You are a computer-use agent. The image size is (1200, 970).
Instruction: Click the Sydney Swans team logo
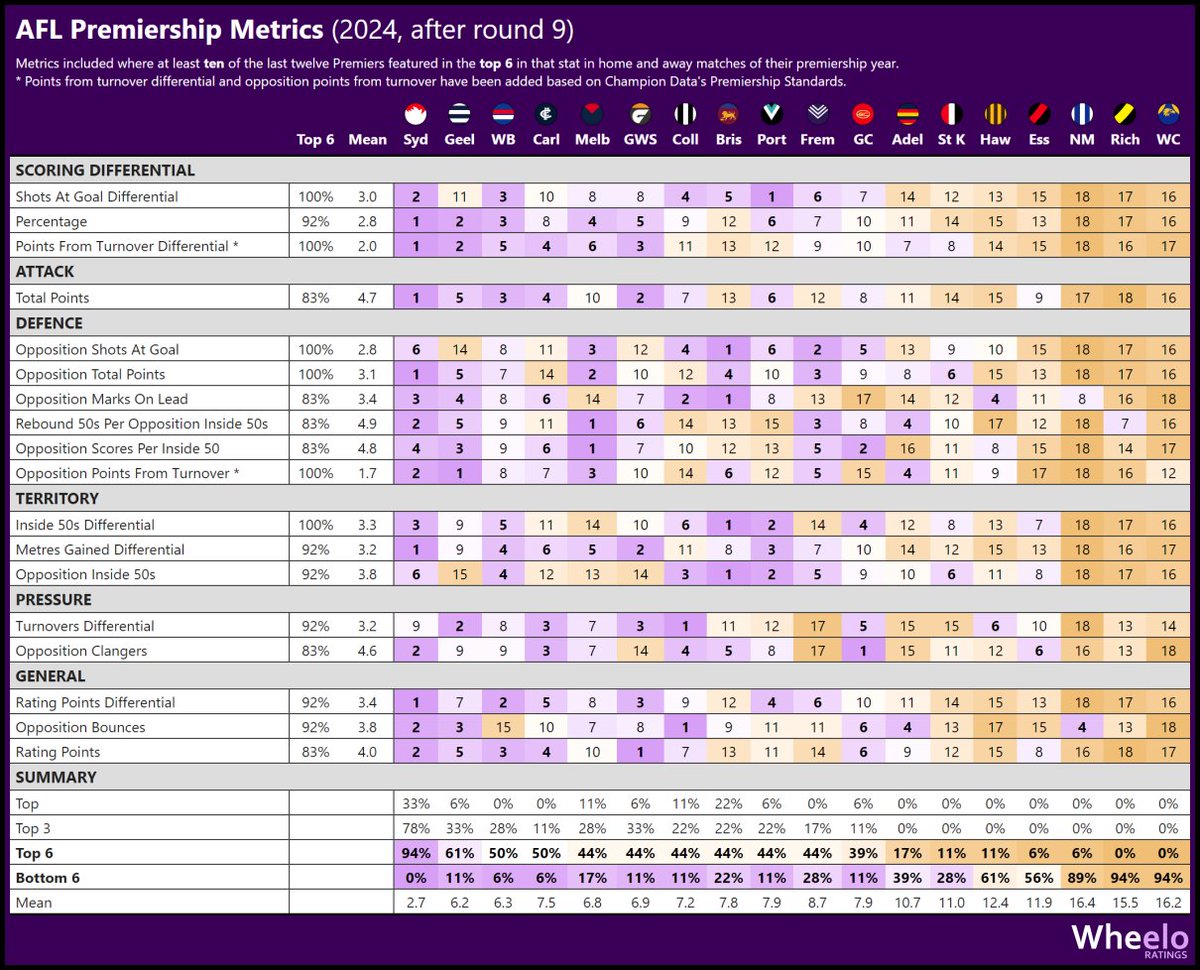[x=415, y=113]
